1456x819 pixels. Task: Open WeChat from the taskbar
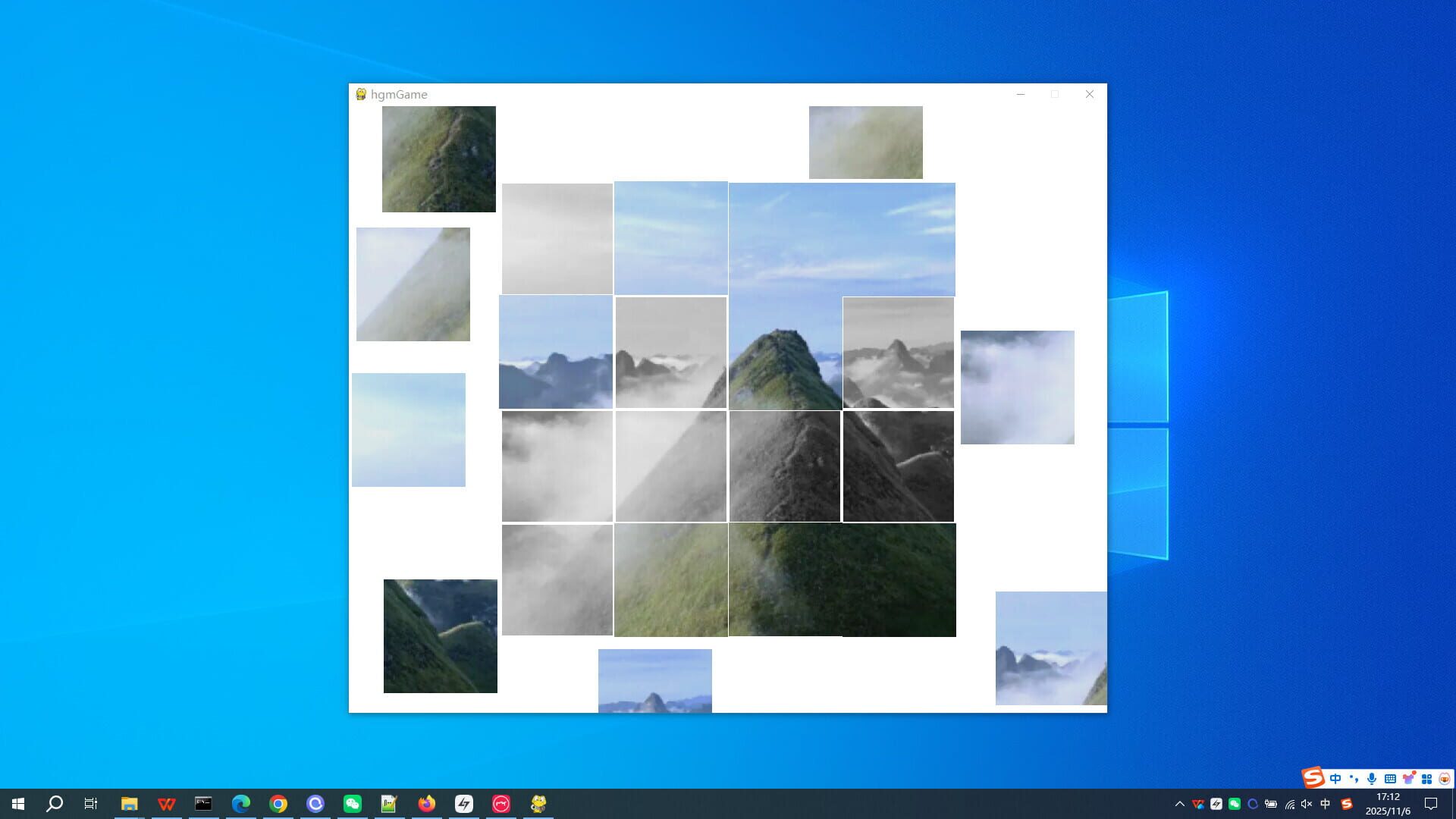click(x=352, y=804)
